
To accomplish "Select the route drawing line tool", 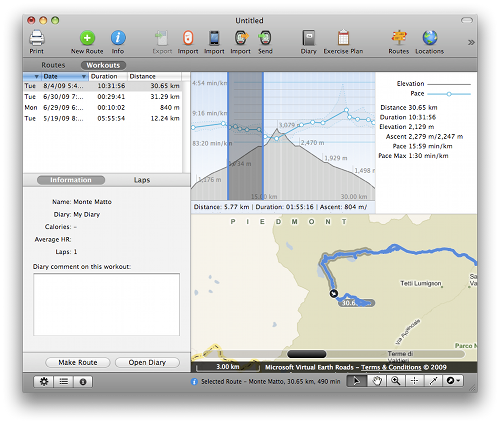I will tap(433, 381).
